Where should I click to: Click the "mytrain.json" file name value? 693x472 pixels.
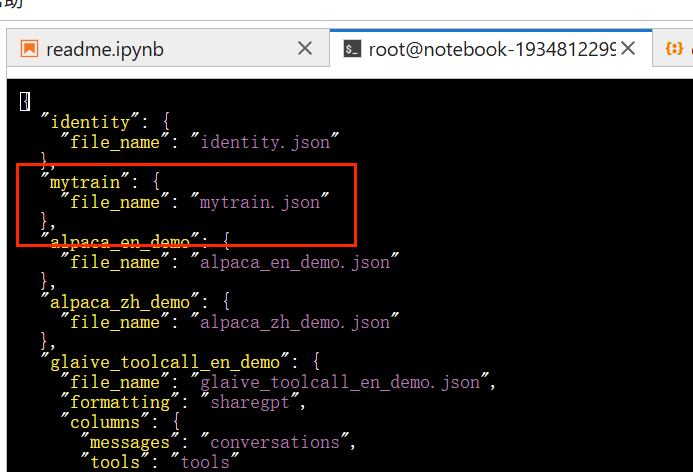[260, 202]
